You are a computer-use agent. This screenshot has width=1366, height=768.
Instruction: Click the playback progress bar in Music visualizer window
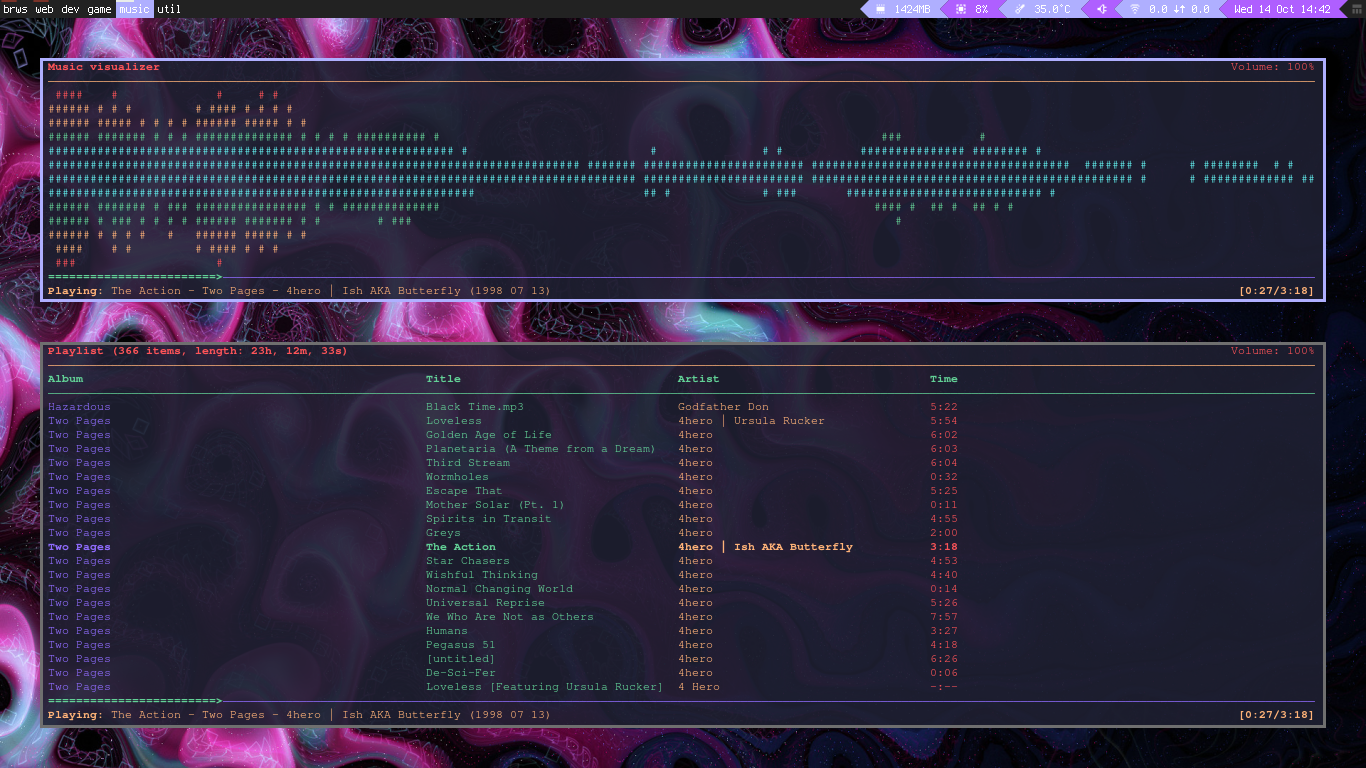(x=681, y=277)
